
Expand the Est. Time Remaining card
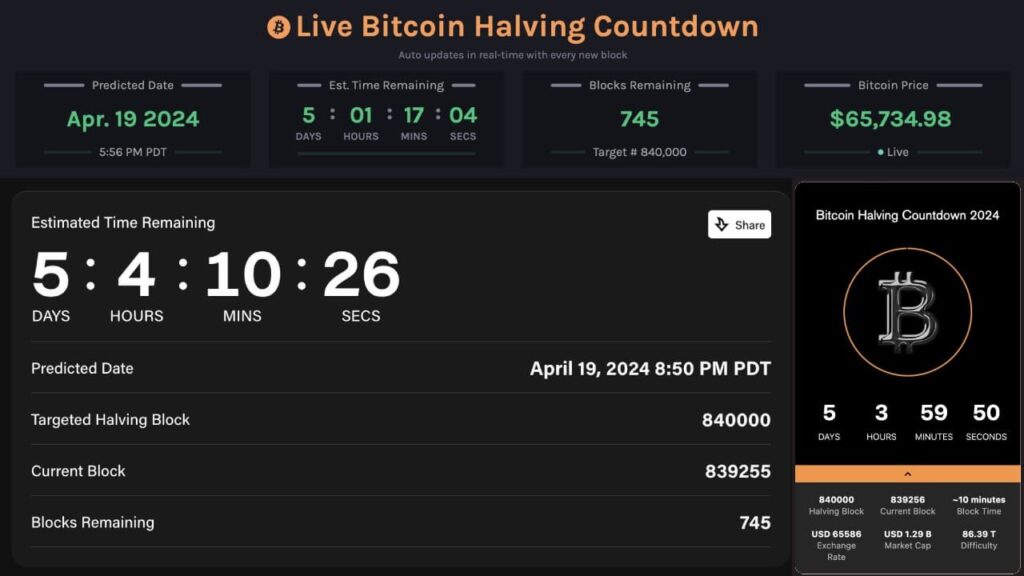coord(385,119)
